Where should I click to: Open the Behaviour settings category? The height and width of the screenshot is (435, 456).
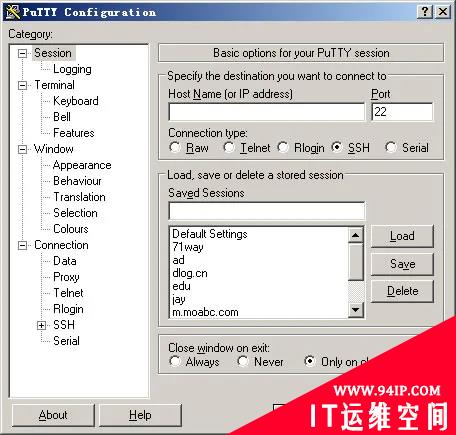(77, 181)
